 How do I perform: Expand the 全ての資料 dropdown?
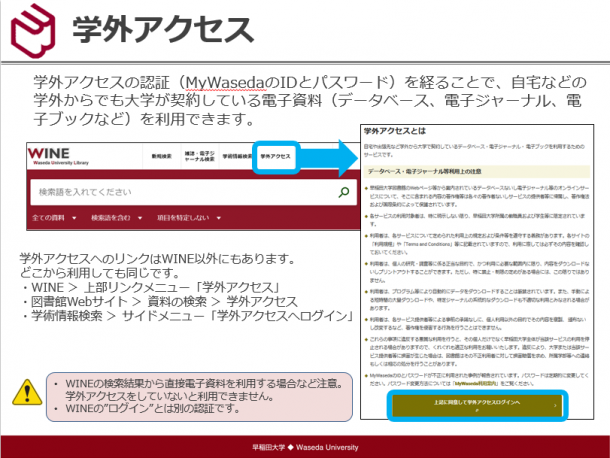[54, 218]
